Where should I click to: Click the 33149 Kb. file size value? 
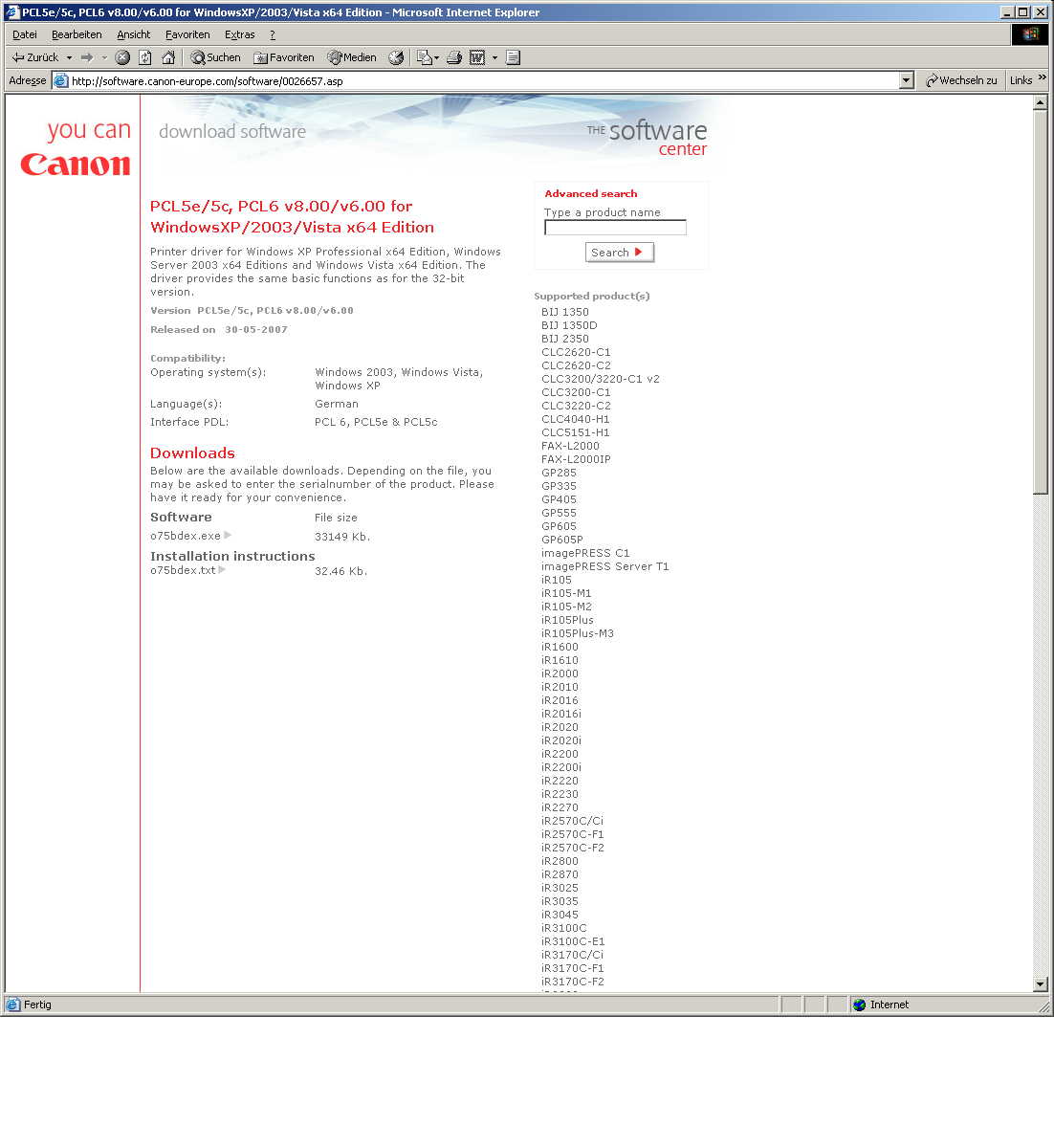click(342, 537)
